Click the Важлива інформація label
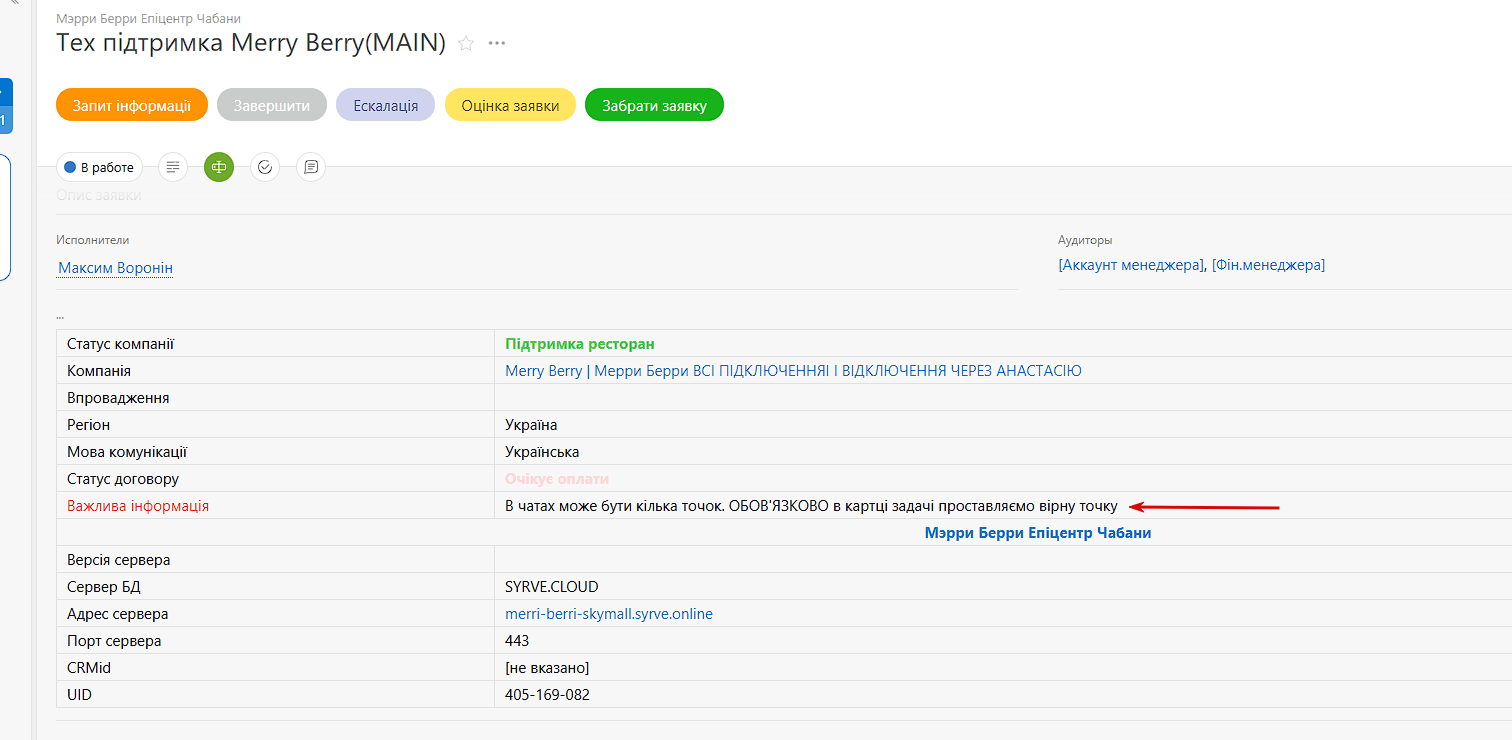The height and width of the screenshot is (740, 1512). (x=138, y=506)
